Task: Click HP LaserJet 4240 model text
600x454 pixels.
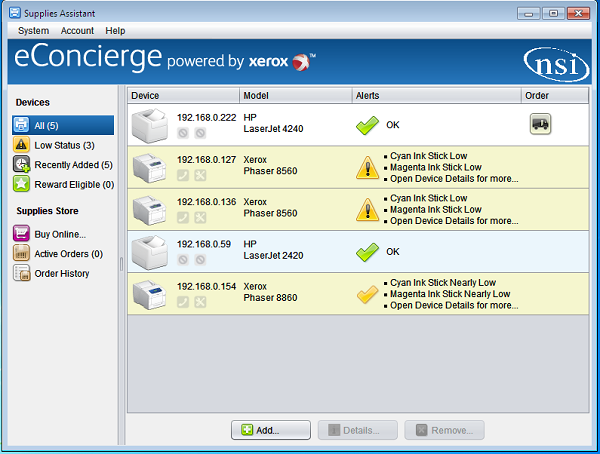Action: click(273, 123)
